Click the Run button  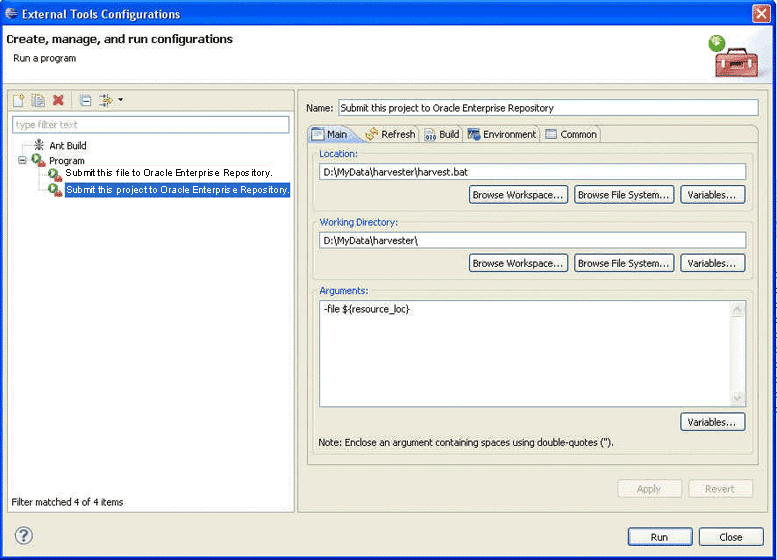660,537
